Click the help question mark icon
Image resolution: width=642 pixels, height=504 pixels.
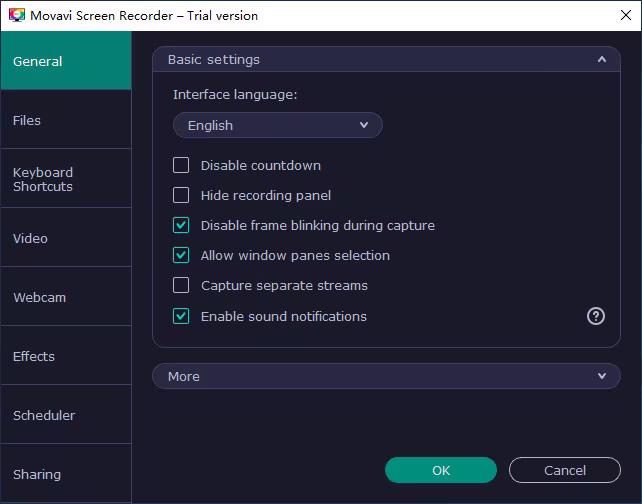[x=596, y=316]
